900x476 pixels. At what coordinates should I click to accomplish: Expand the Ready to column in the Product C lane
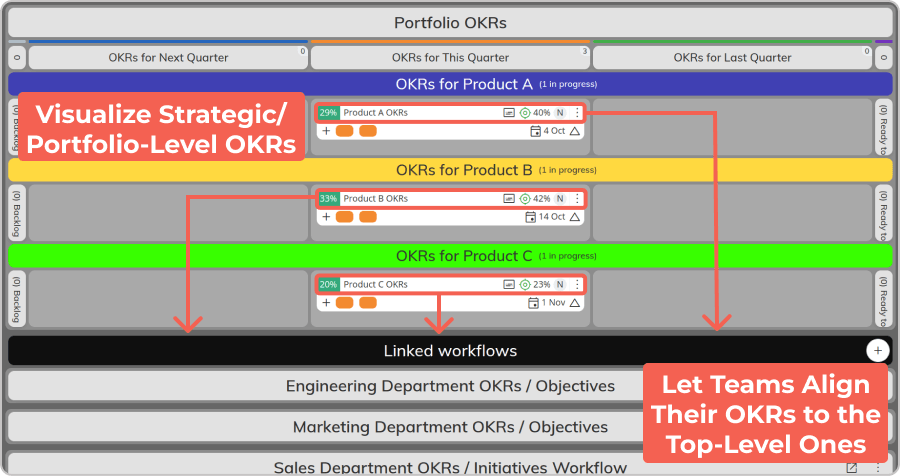click(x=883, y=299)
